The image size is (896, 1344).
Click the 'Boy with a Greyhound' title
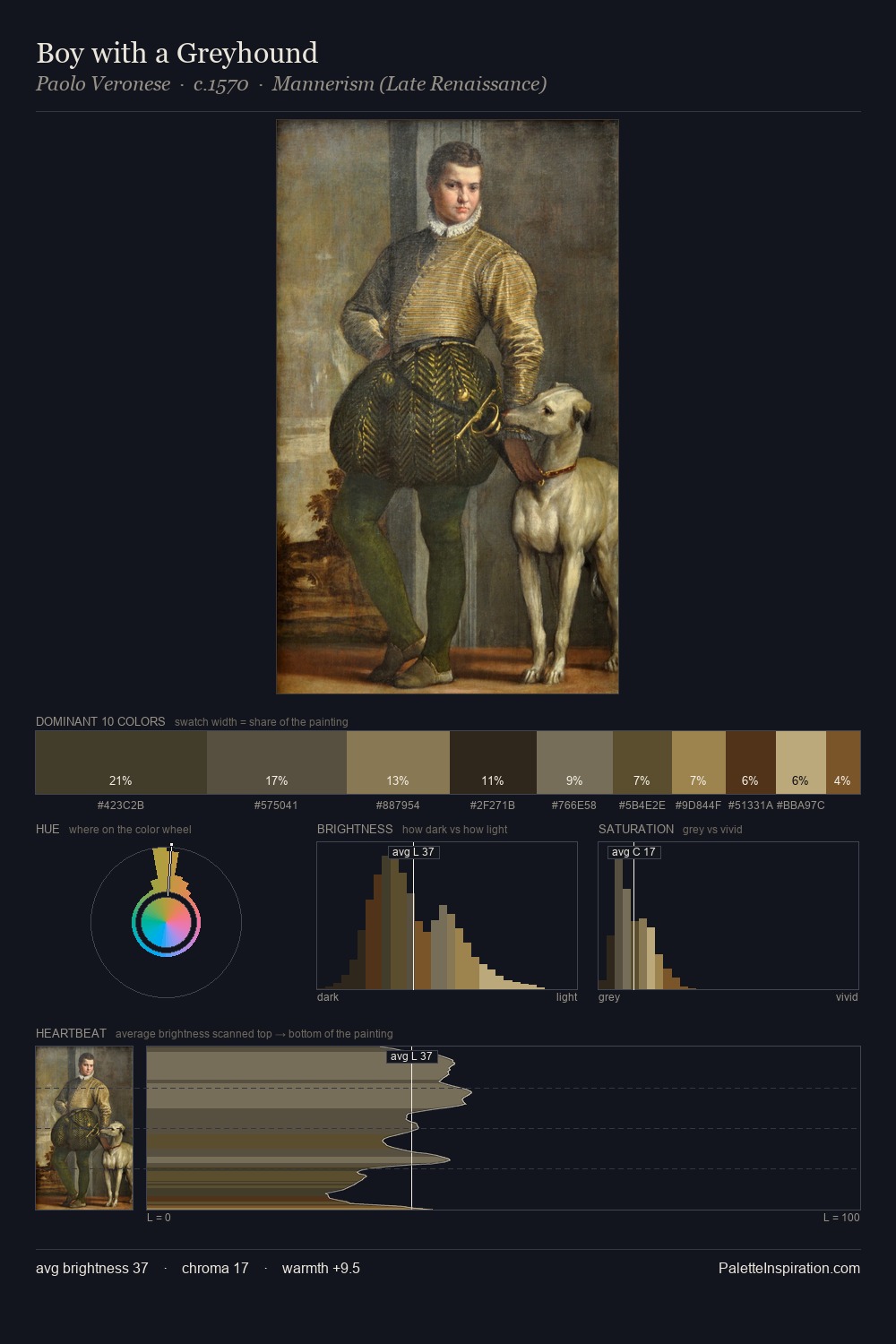pos(177,53)
